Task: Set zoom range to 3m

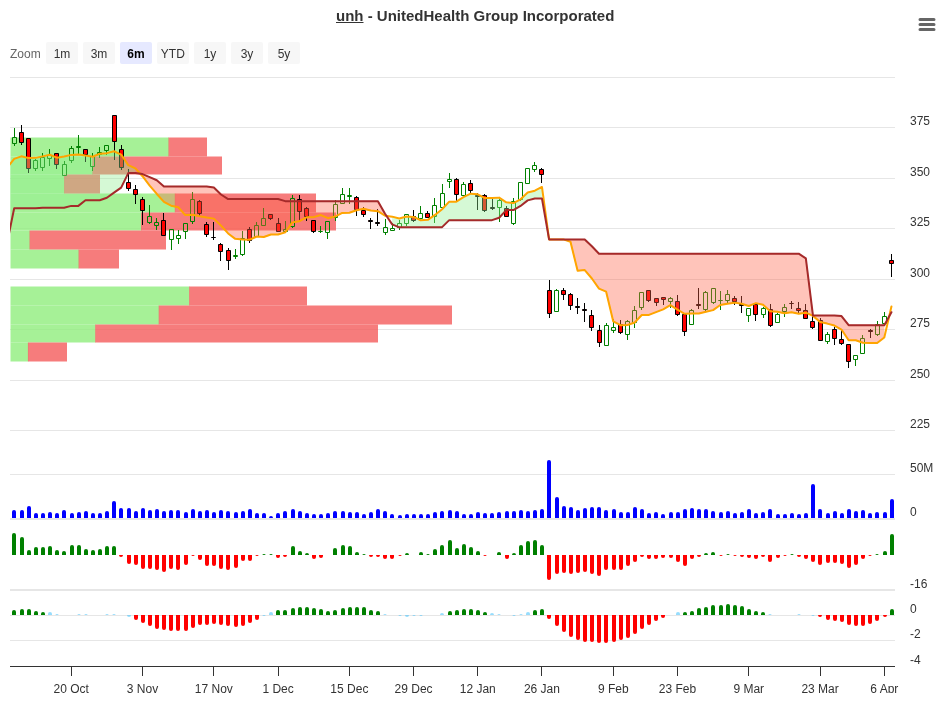Action: [x=99, y=53]
